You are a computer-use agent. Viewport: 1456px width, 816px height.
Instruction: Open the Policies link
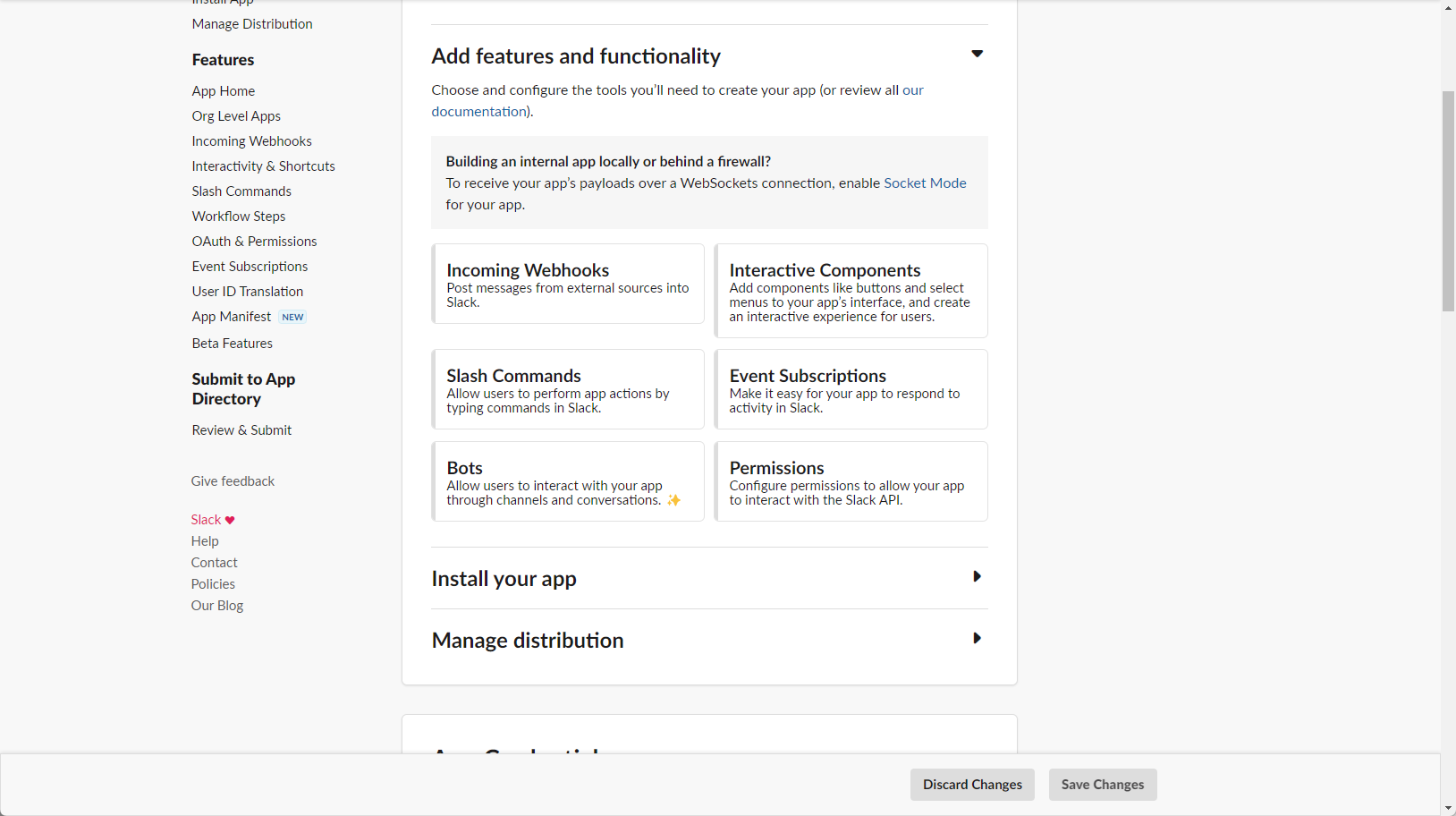[213, 584]
